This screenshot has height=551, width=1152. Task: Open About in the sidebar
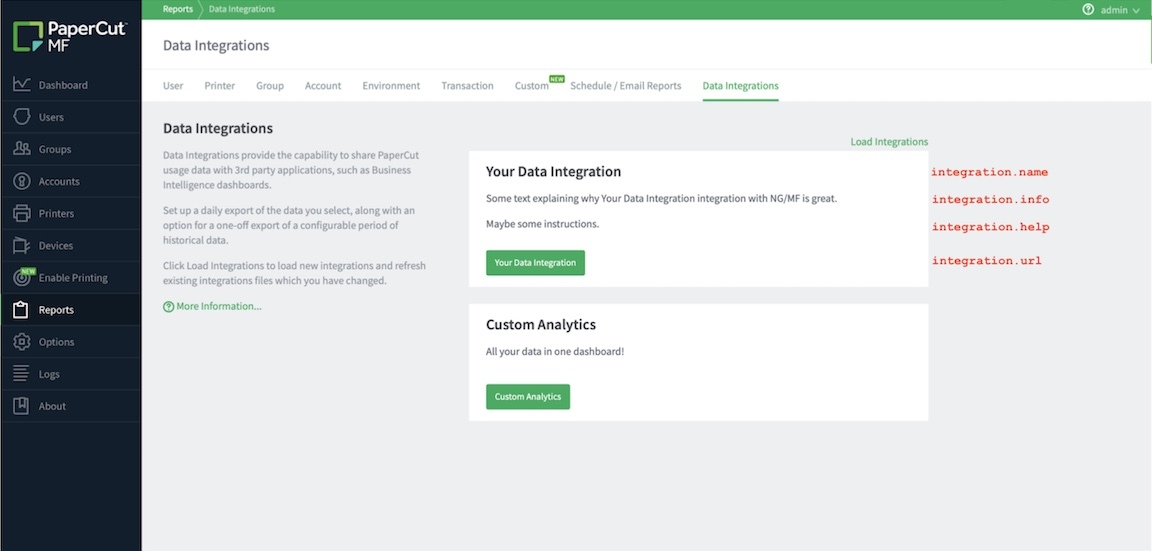71,406
